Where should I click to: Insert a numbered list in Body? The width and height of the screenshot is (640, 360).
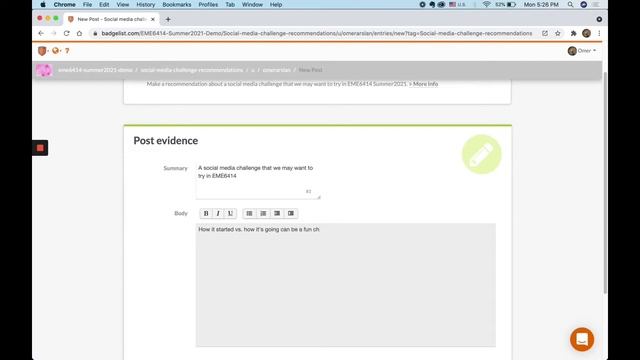(263, 213)
